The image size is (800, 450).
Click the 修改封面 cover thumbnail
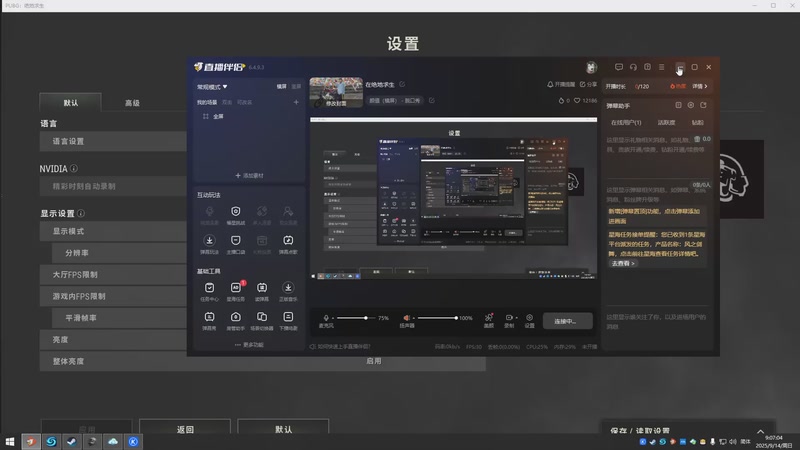coord(336,92)
